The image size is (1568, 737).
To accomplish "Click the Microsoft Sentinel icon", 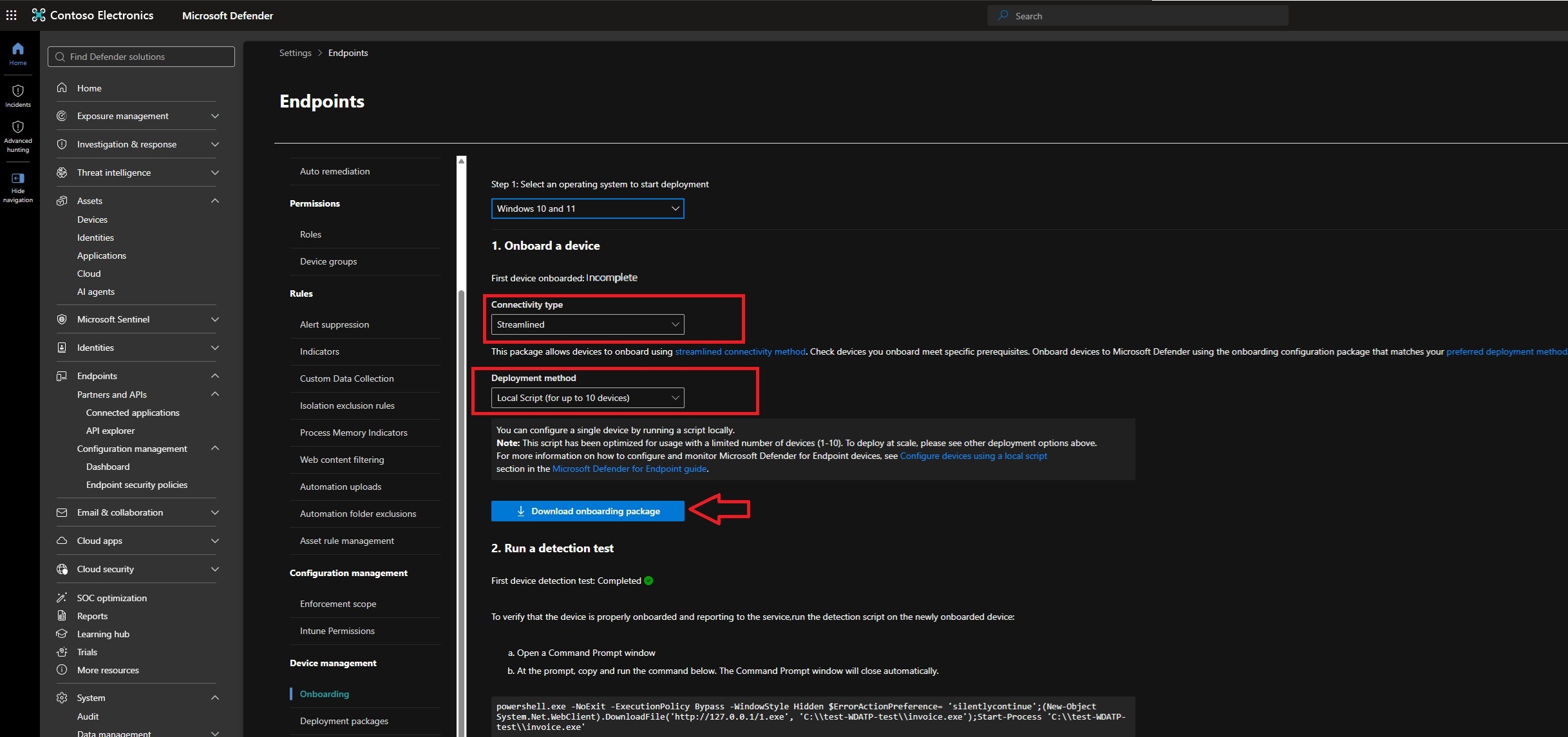I will click(62, 319).
